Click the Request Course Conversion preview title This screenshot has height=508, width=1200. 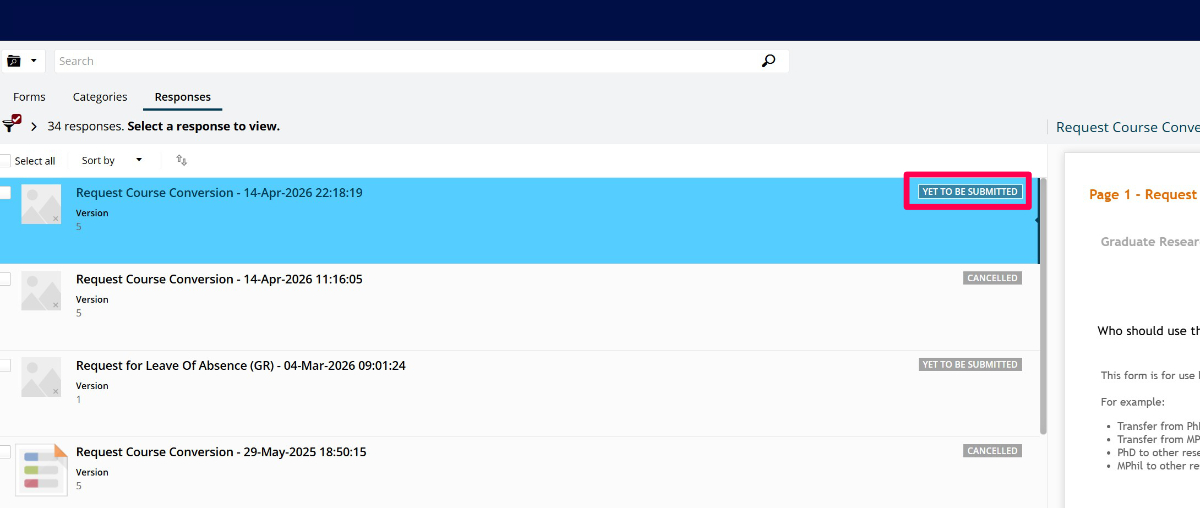(x=1128, y=127)
